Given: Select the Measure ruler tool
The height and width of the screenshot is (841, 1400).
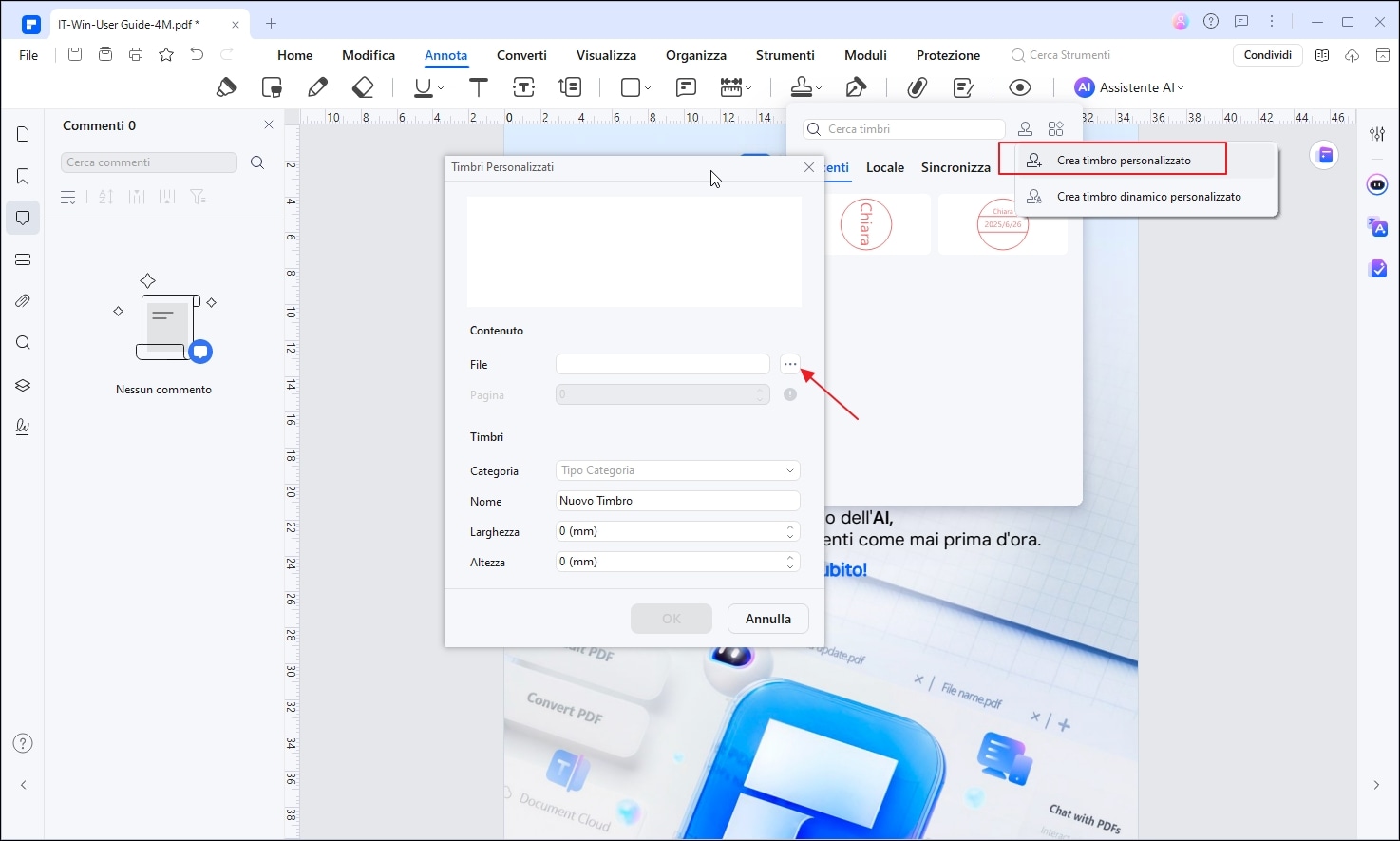Looking at the screenshot, I should (730, 87).
